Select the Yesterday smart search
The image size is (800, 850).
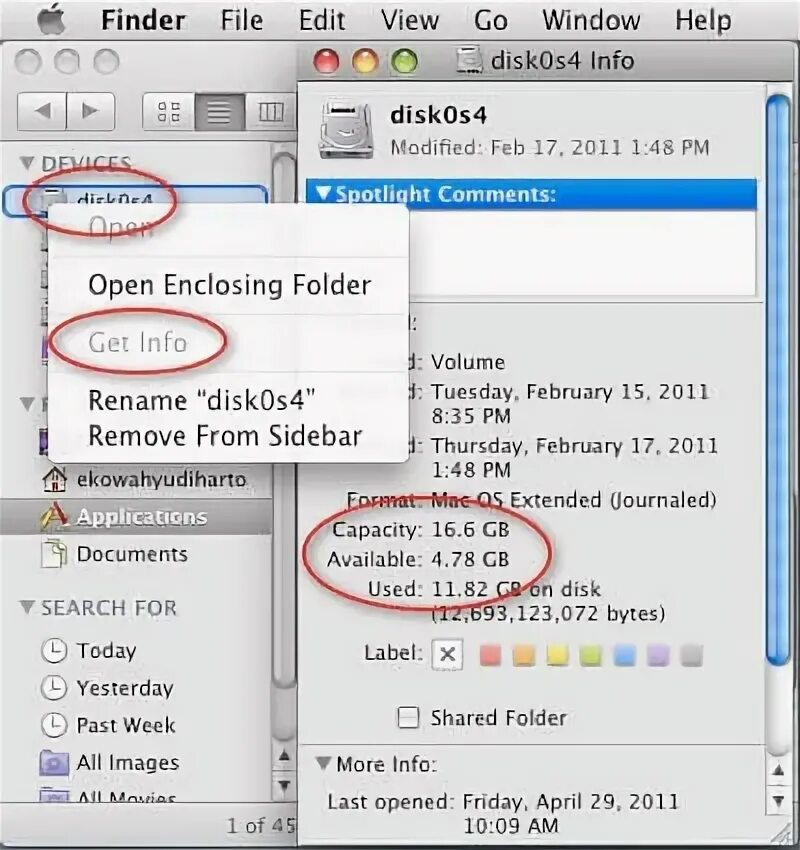[125, 688]
